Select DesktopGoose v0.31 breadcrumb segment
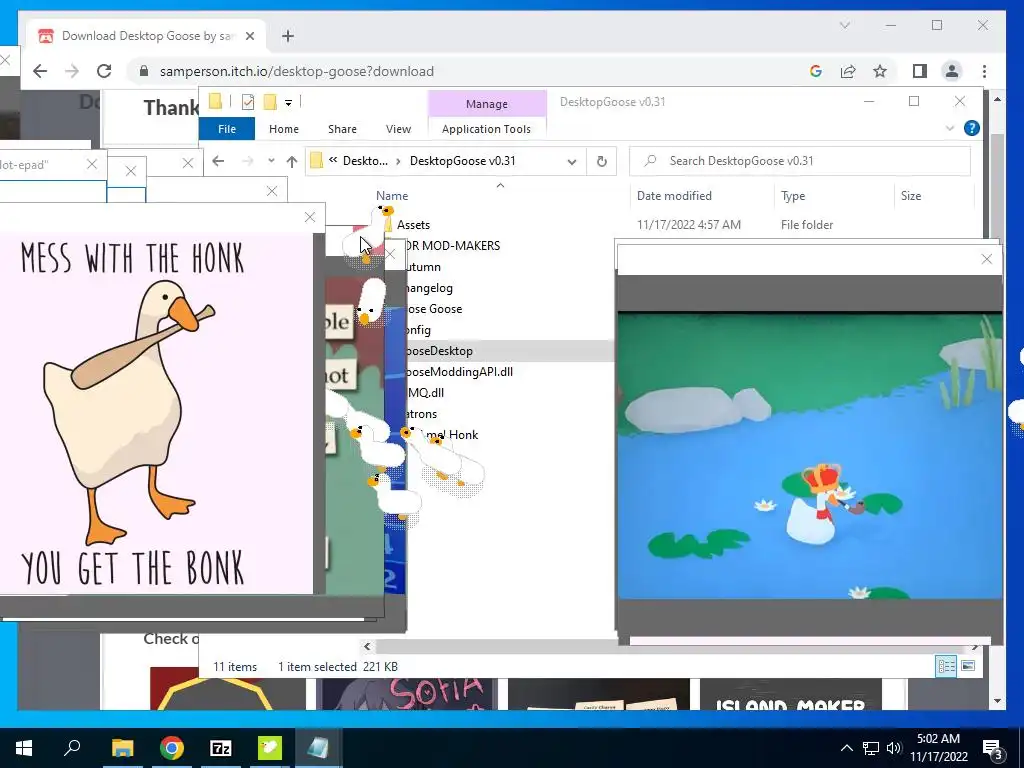This screenshot has width=1024, height=768. pyautogui.click(x=462, y=161)
